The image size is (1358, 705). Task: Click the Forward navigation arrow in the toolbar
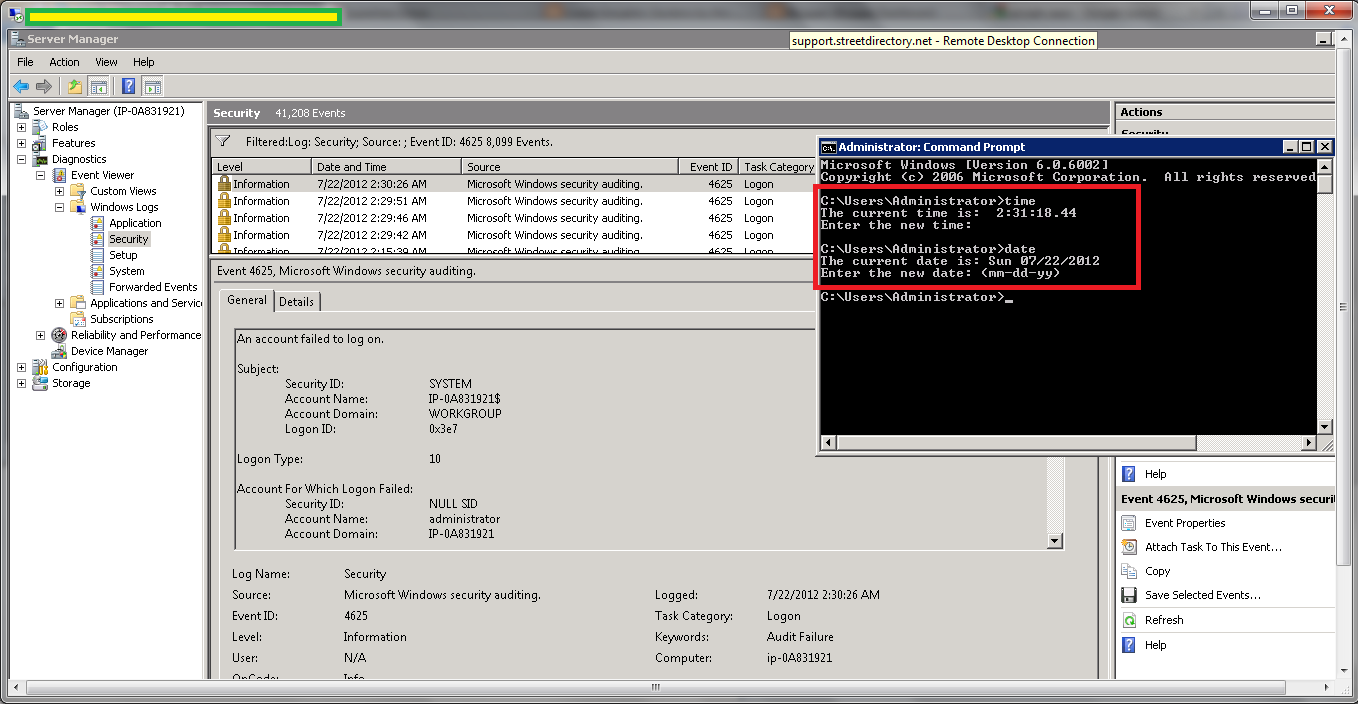coord(44,86)
